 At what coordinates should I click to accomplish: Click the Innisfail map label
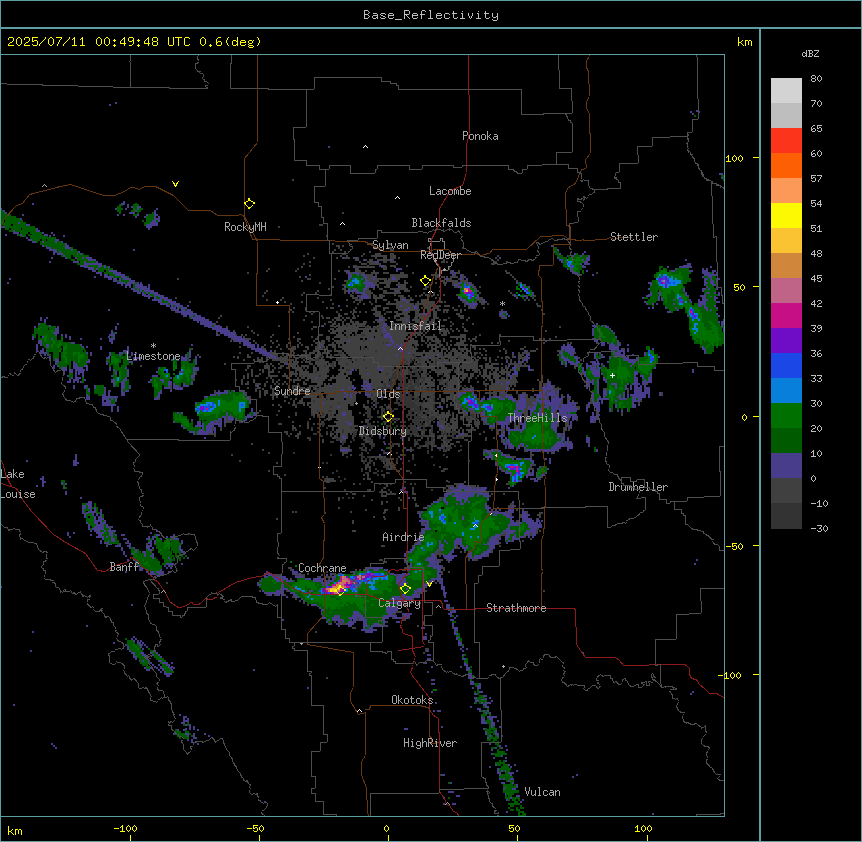(415, 326)
